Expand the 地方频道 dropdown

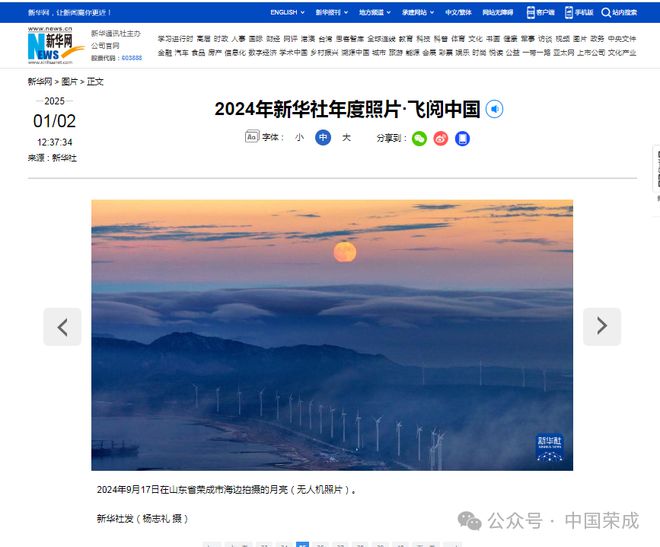tap(375, 12)
